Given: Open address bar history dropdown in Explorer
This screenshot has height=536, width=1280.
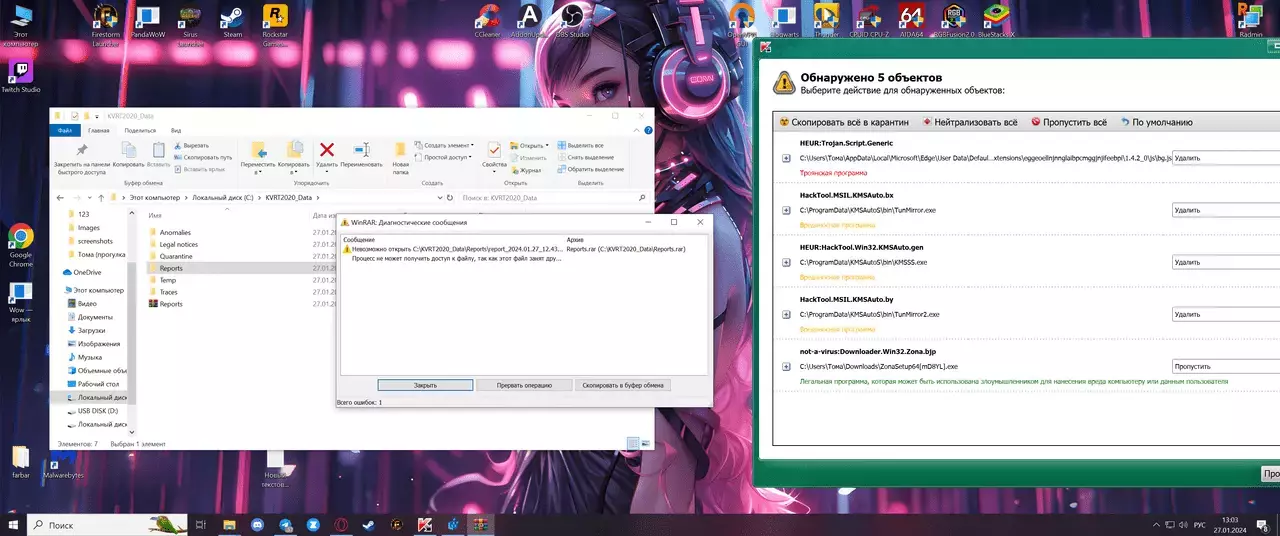Looking at the screenshot, I should tap(438, 198).
